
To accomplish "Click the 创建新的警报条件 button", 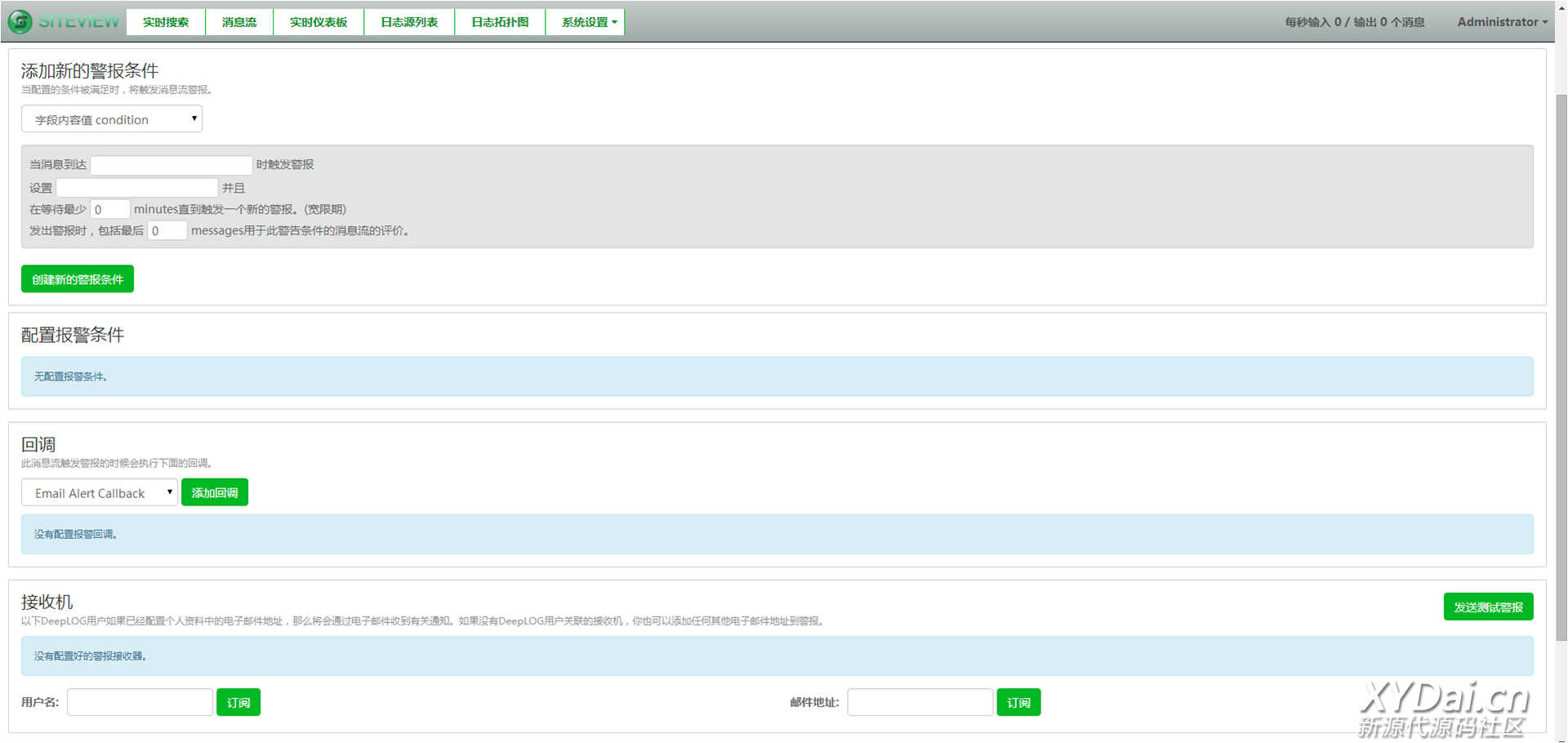I will pyautogui.click(x=78, y=279).
